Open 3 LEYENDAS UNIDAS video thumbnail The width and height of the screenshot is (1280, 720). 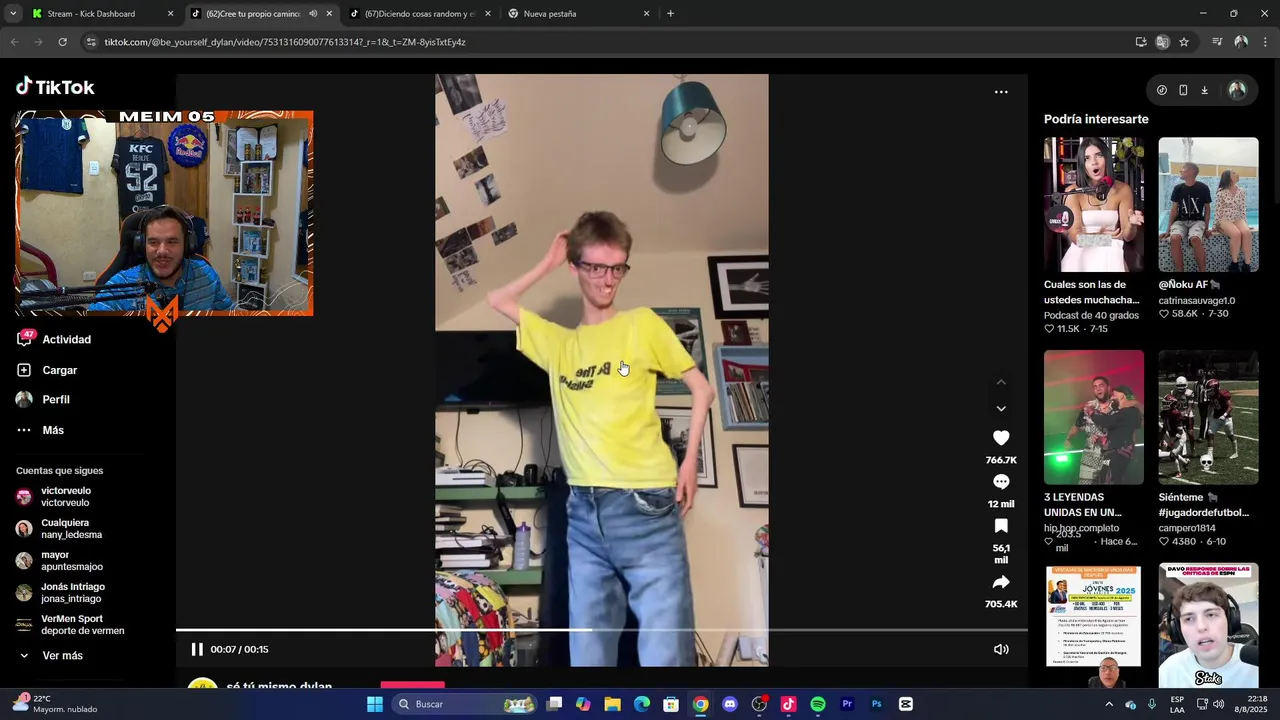1094,417
